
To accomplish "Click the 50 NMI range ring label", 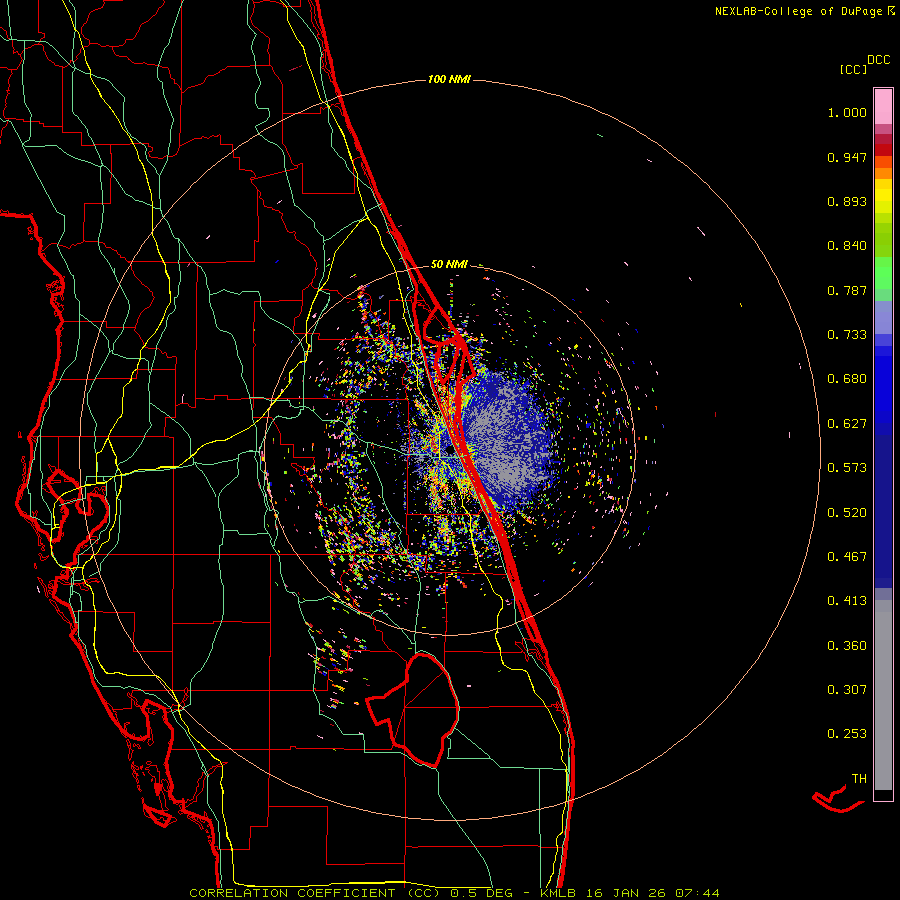I will [x=449, y=265].
